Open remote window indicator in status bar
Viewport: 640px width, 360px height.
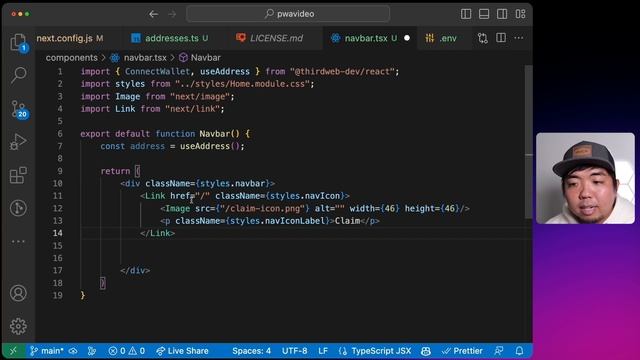(x=13, y=351)
